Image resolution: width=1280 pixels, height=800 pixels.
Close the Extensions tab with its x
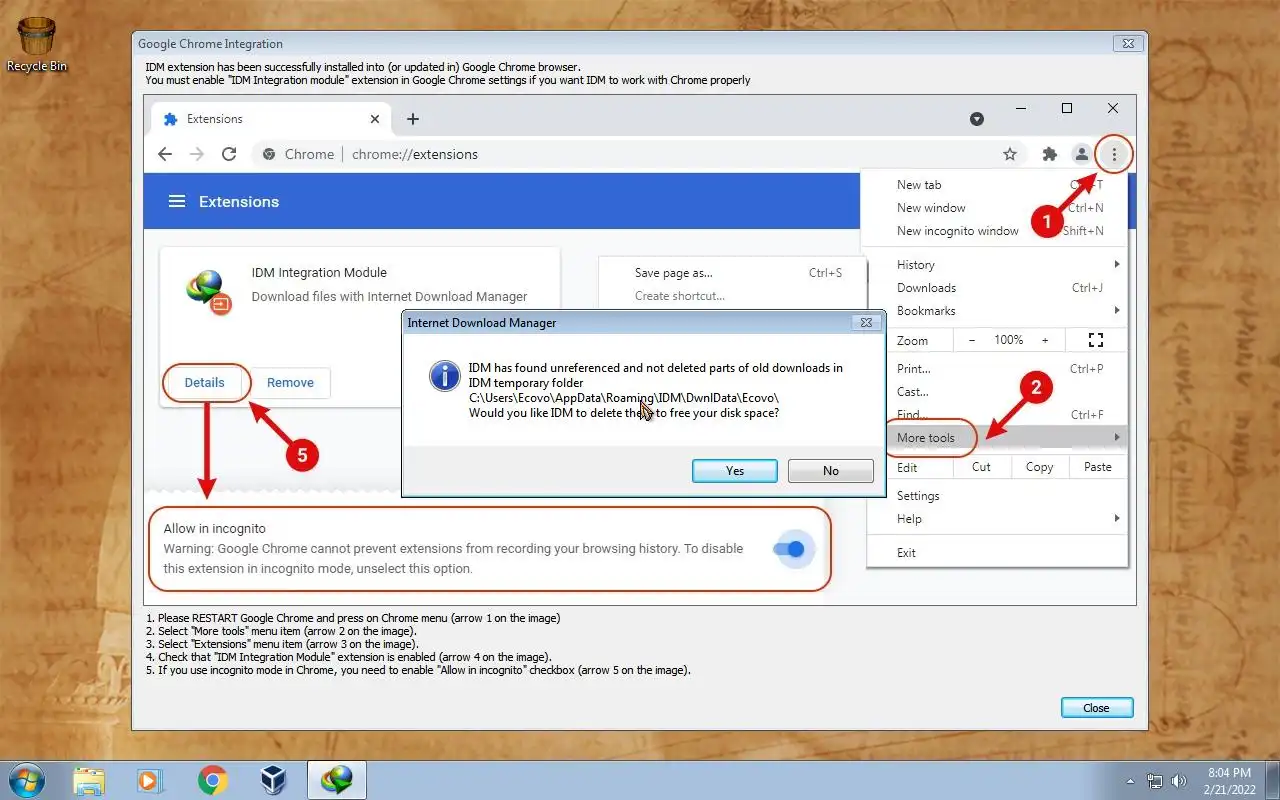(x=375, y=119)
